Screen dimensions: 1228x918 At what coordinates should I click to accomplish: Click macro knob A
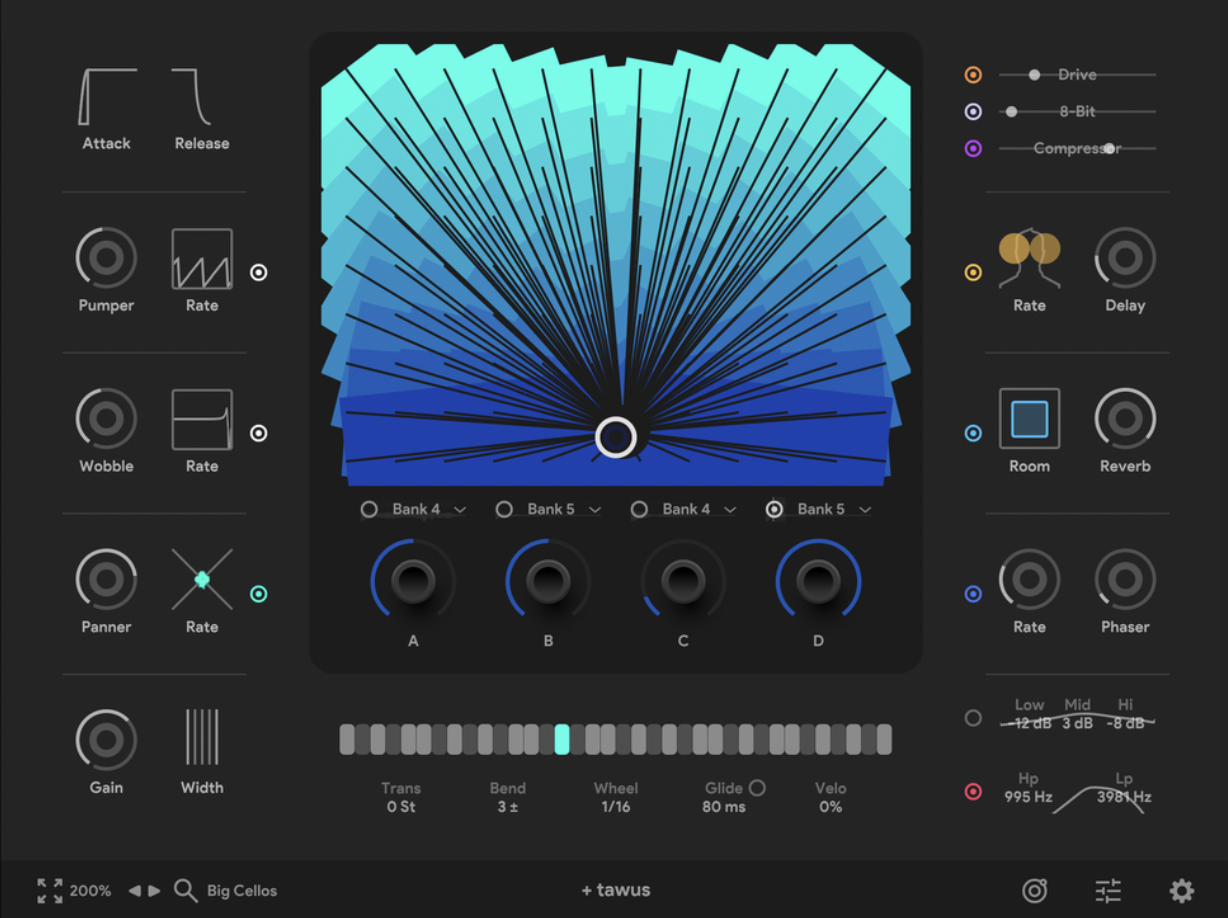pyautogui.click(x=413, y=580)
